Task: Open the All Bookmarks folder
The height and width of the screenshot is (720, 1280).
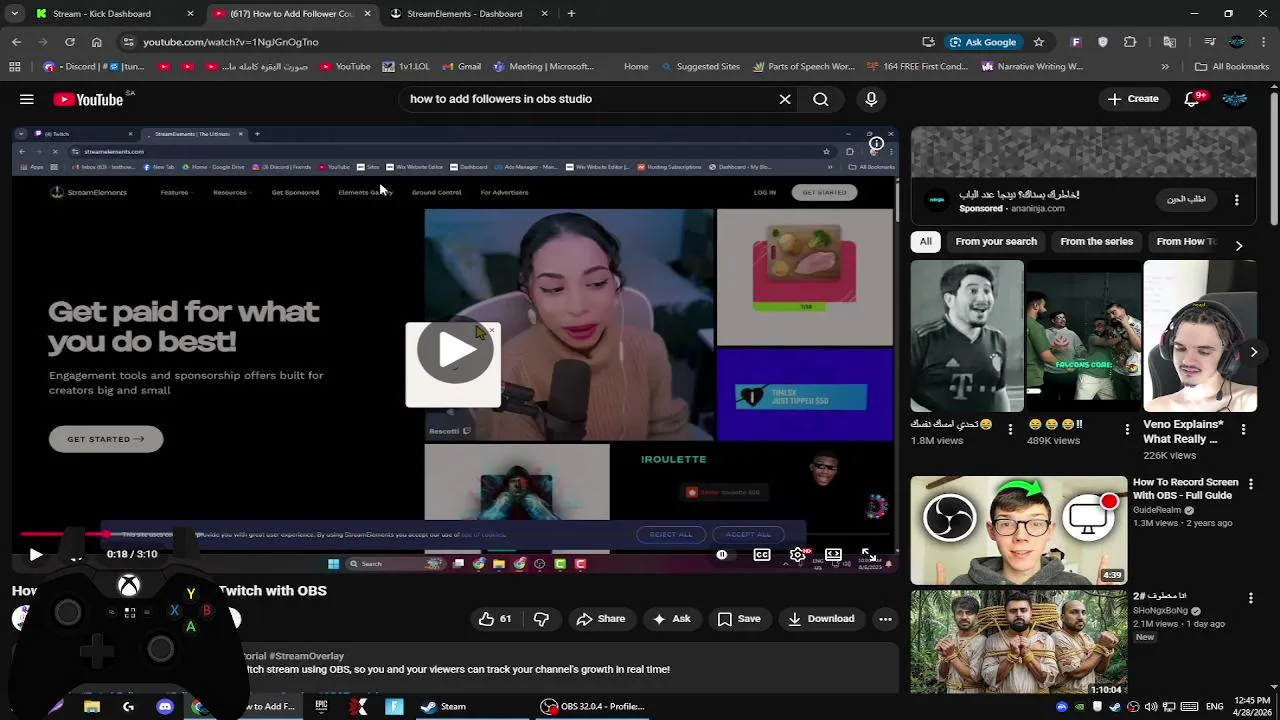Action: [1232, 67]
